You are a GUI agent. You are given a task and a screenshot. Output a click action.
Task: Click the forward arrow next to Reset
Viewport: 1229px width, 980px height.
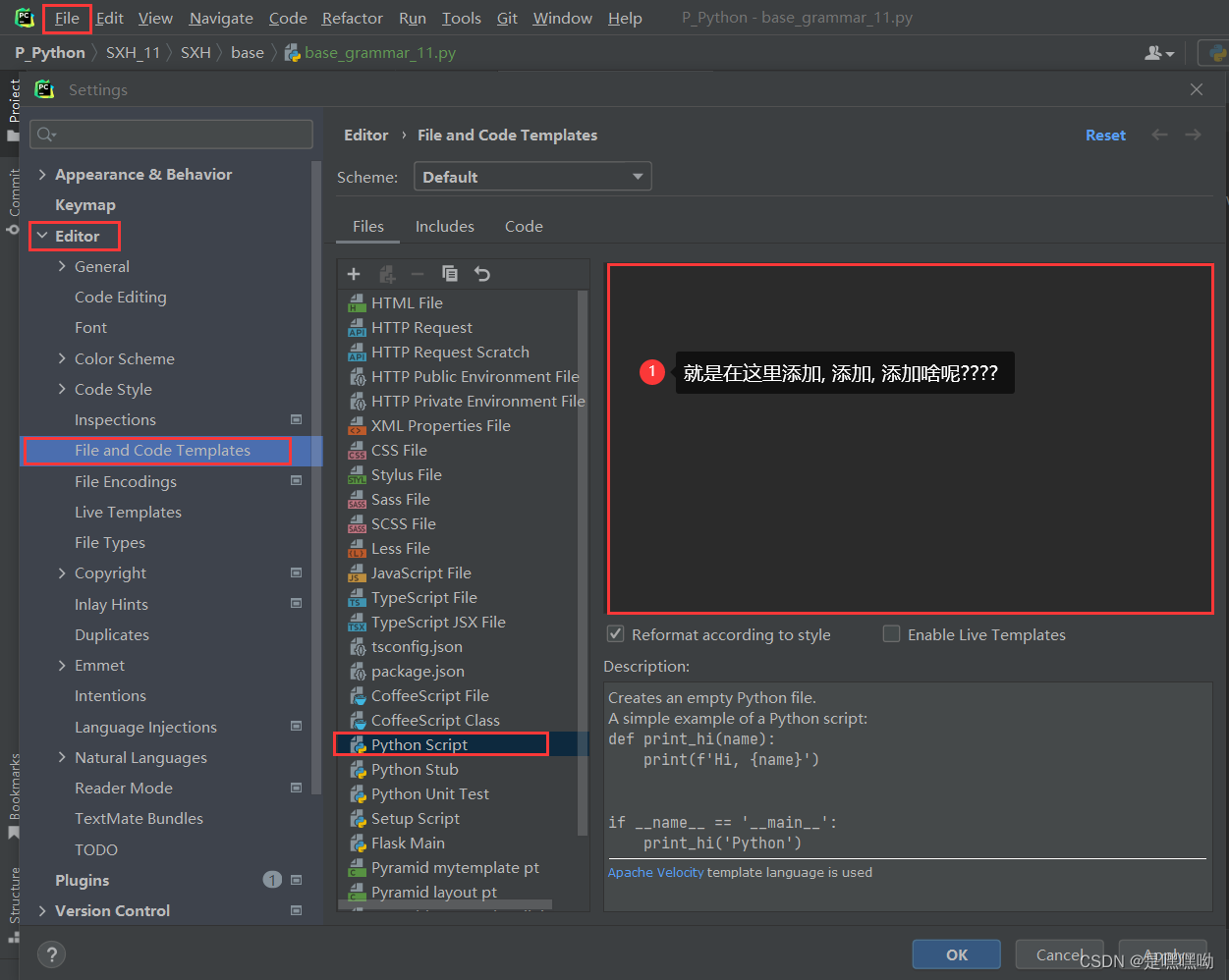(x=1193, y=135)
